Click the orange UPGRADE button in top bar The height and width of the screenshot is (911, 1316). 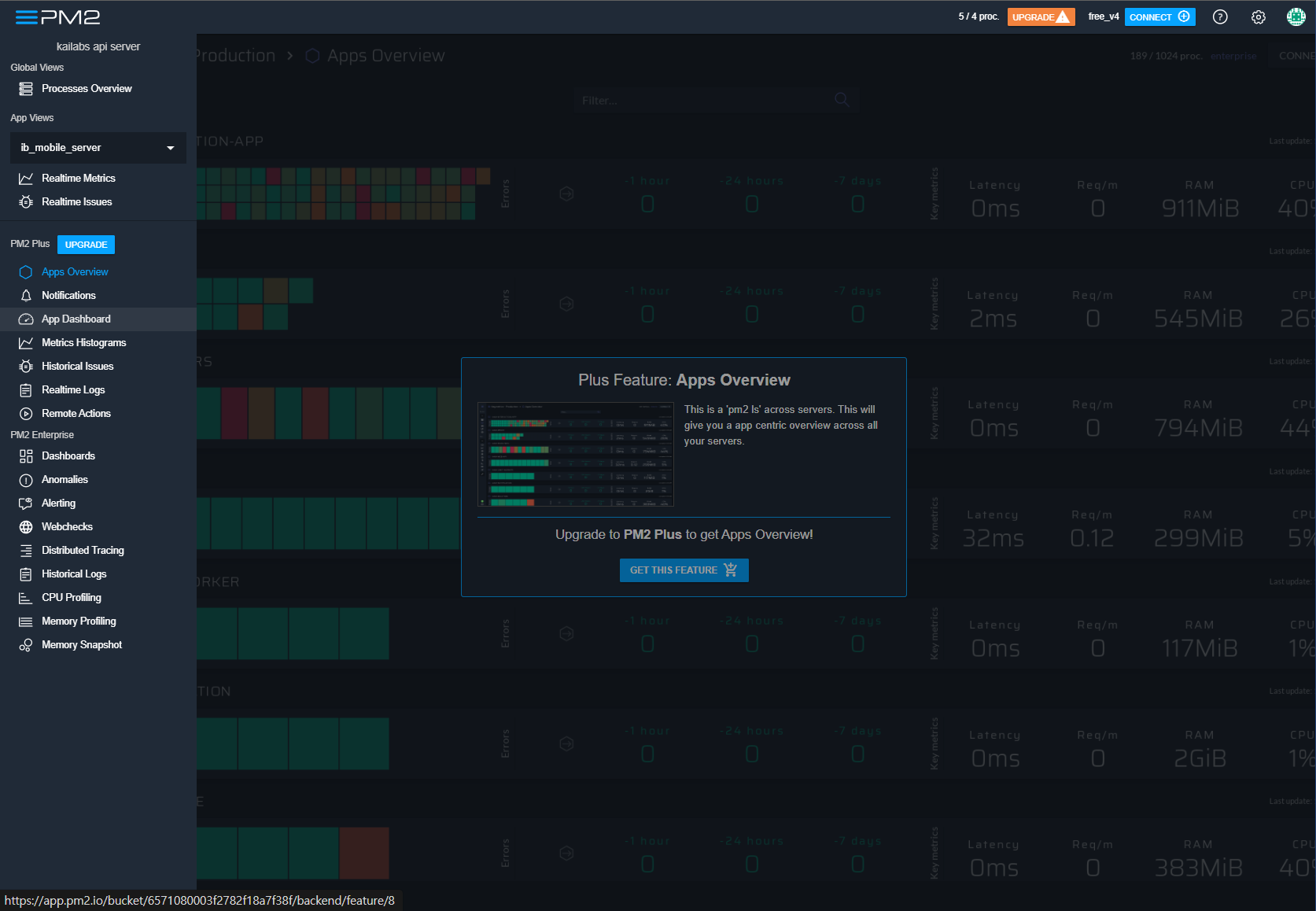click(1041, 17)
